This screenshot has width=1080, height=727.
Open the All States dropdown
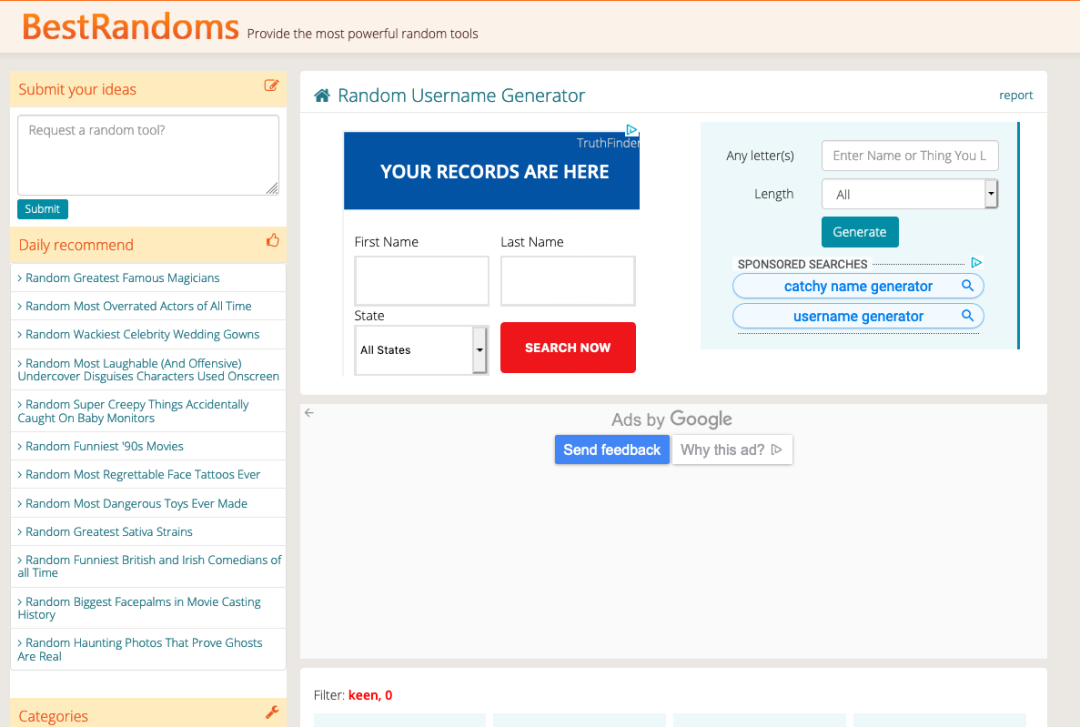421,350
